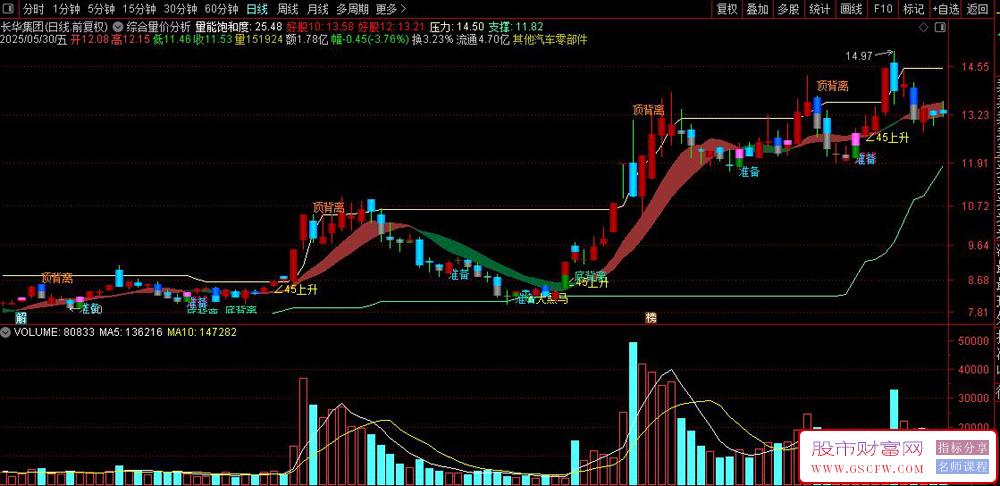The image size is (1000, 486).
Task: Open the F10 company info
Action: pyautogui.click(x=883, y=10)
